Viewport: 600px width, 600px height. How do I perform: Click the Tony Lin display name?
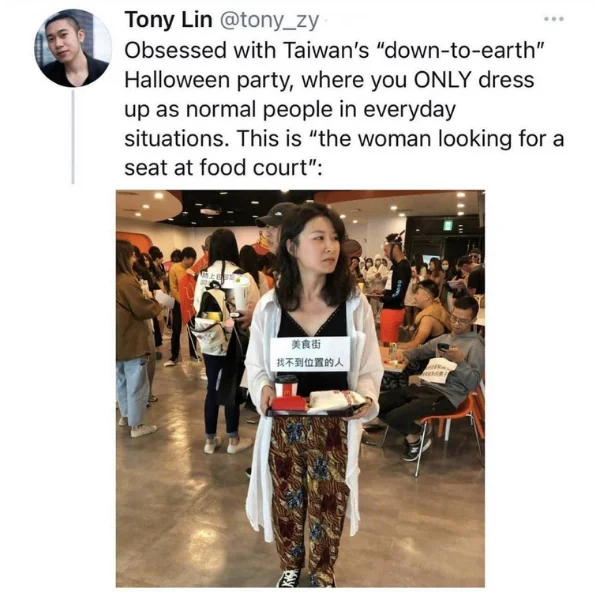coord(168,20)
